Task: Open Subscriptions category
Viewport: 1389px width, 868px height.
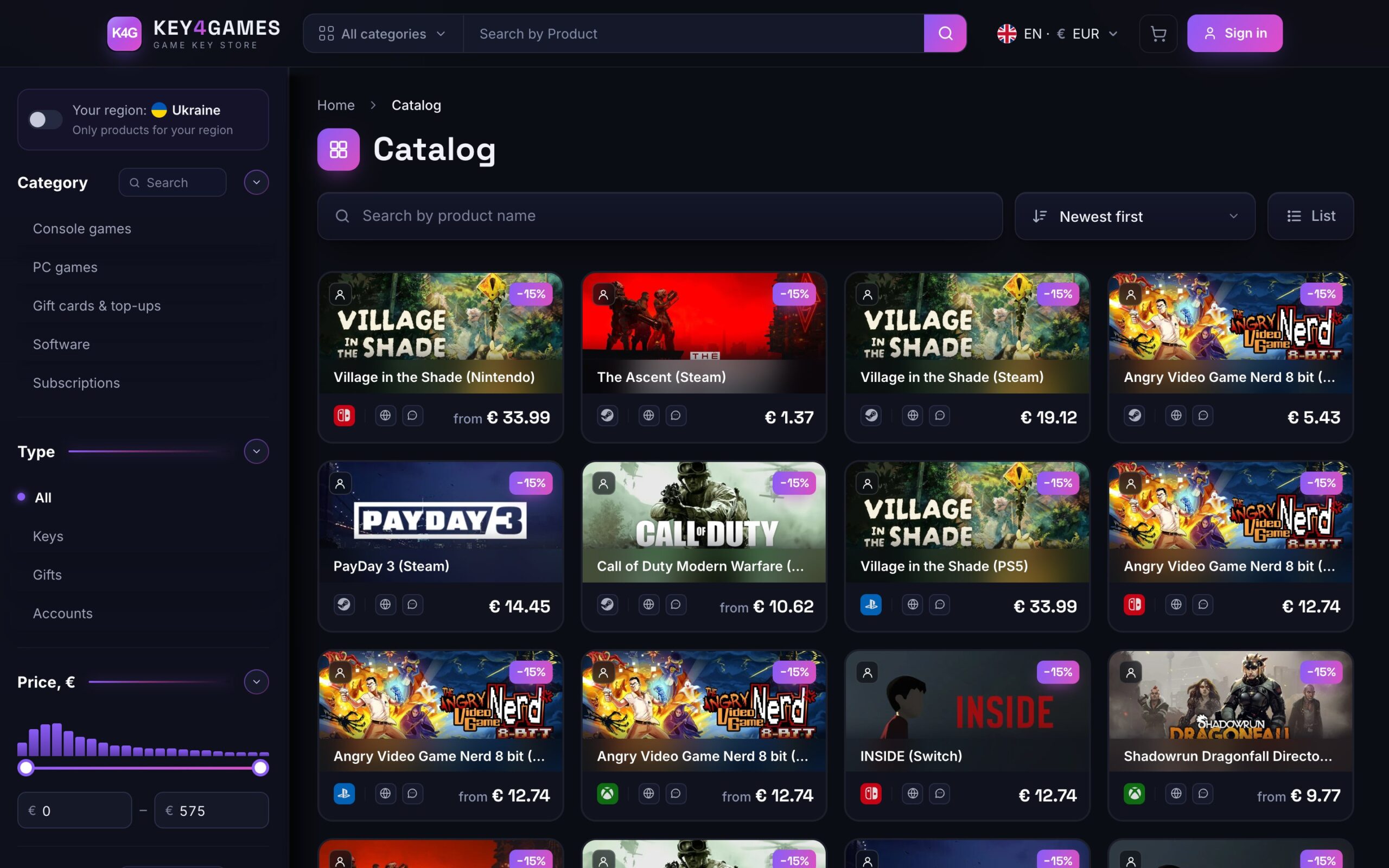Action: 77,383
